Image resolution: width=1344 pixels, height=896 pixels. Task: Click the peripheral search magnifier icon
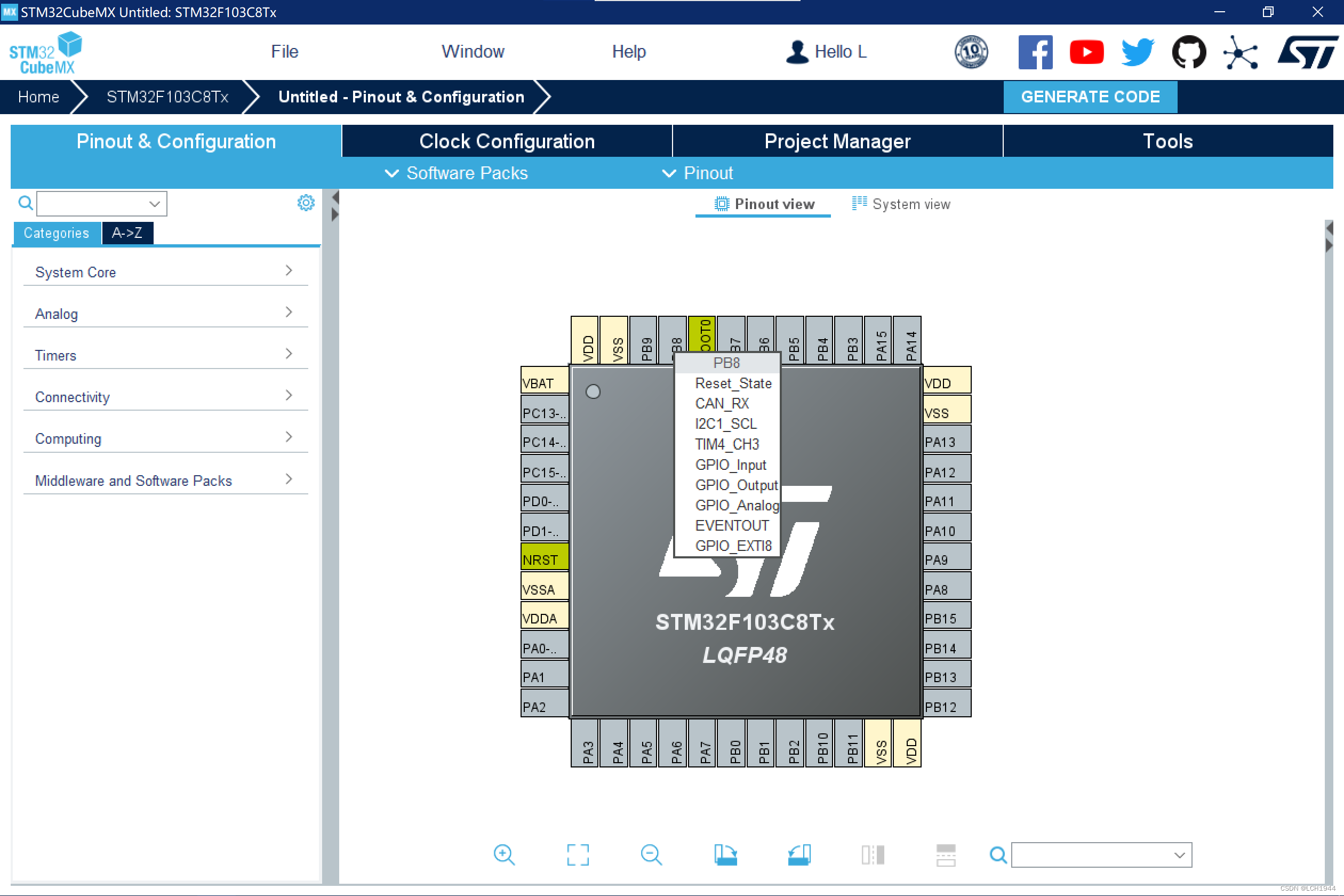(x=25, y=203)
